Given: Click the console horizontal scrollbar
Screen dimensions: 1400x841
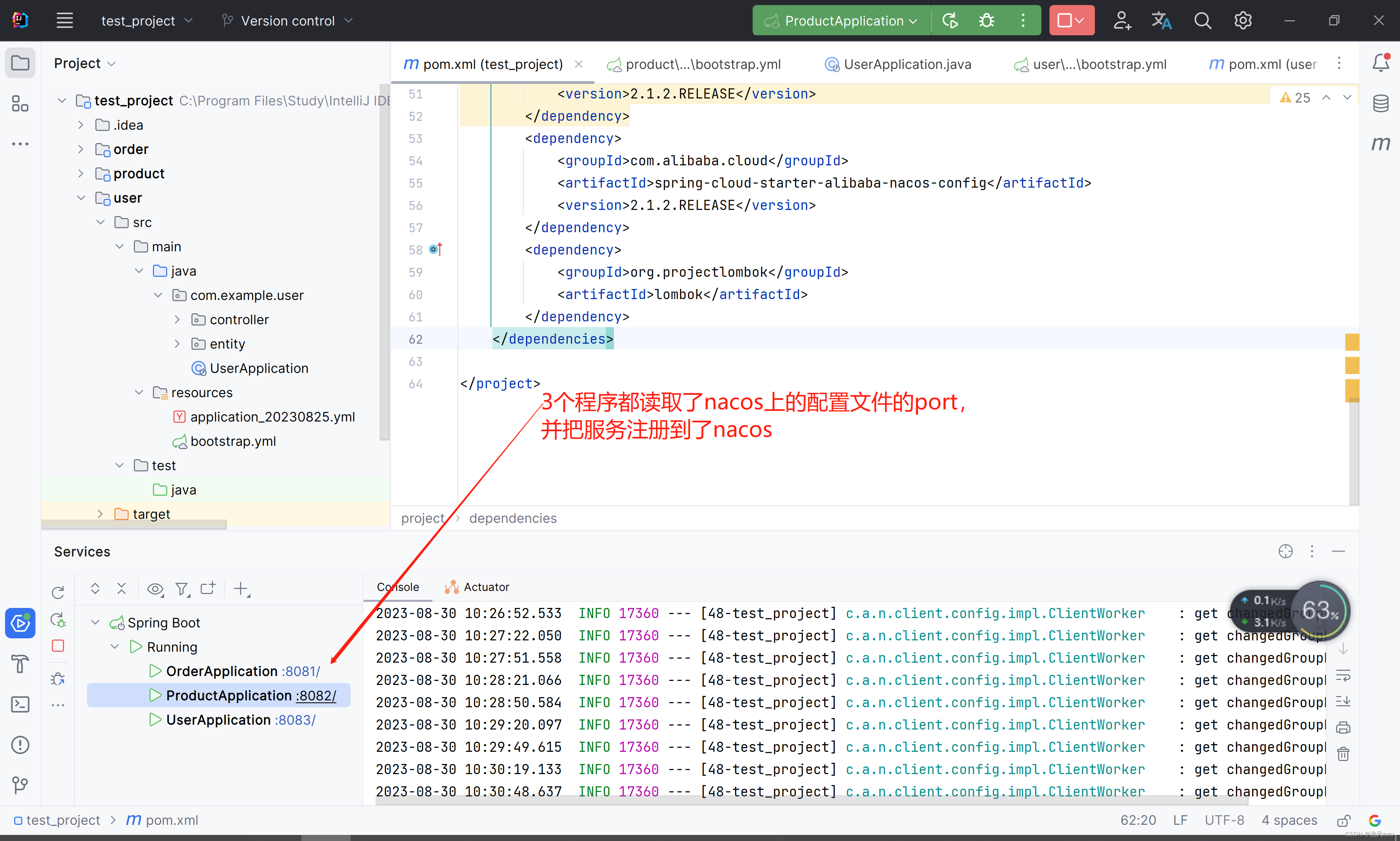Looking at the screenshot, I should (x=811, y=800).
